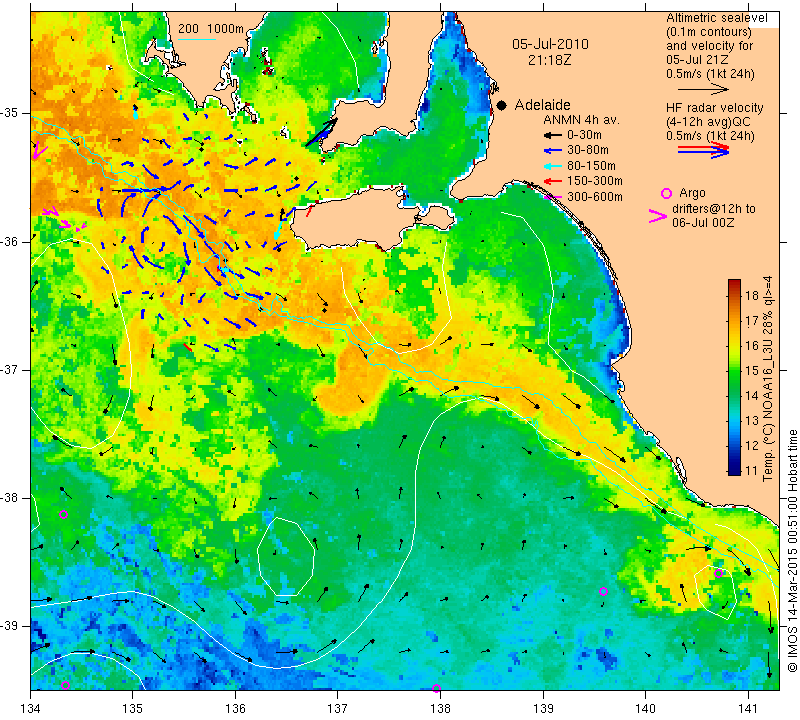Click the drifters magenta arrowhead legend symbol
The height and width of the screenshot is (720, 800).
657,216
